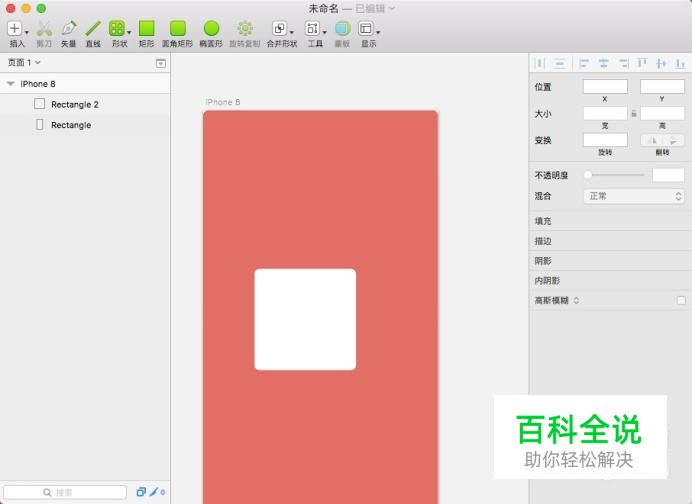Image resolution: width=692 pixels, height=504 pixels.
Task: Click align bottom icon
Action: [x=680, y=64]
